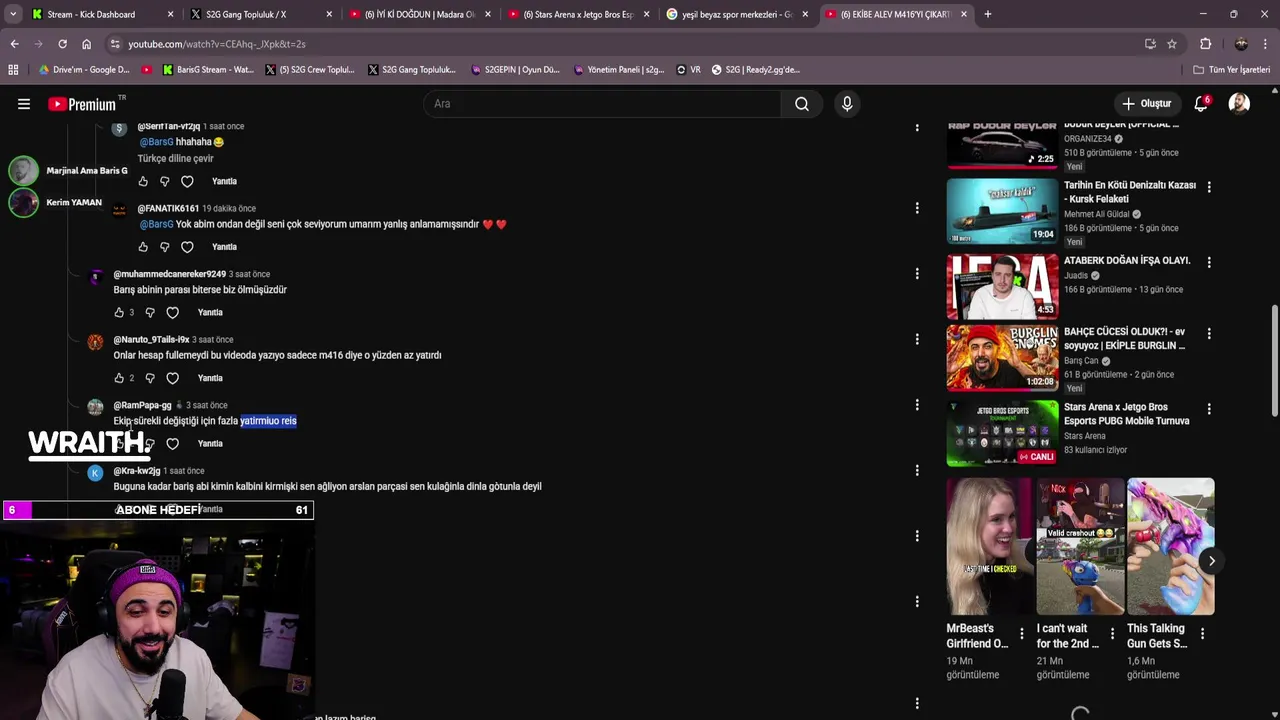Open the notifications bell
This screenshot has width=1280, height=720.
[x=1201, y=104]
